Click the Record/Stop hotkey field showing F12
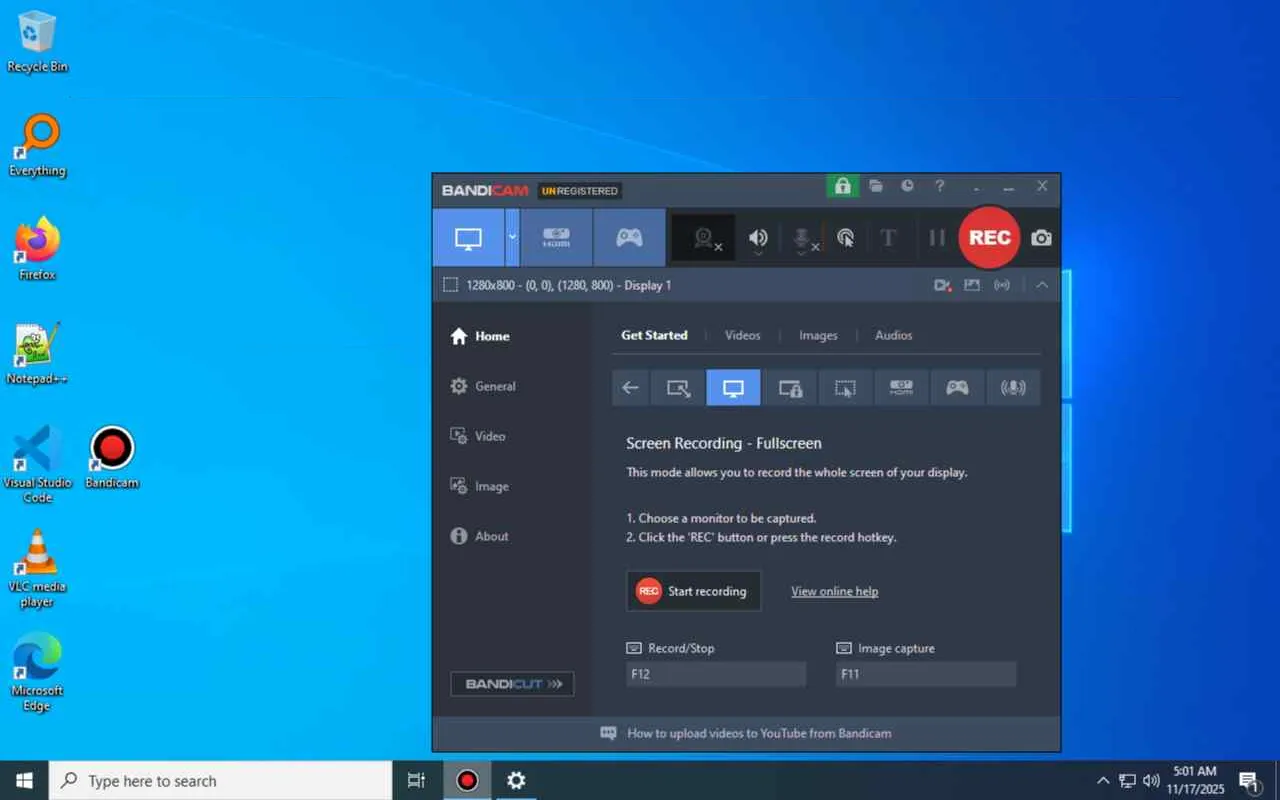 tap(716, 674)
